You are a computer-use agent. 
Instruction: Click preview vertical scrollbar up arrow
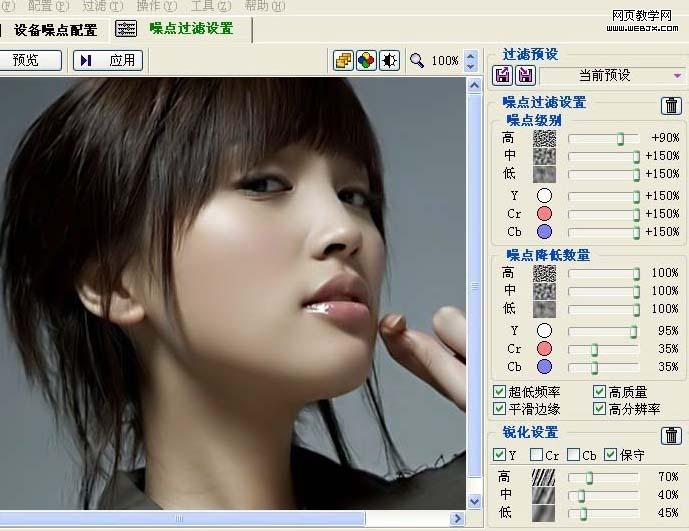click(x=474, y=85)
